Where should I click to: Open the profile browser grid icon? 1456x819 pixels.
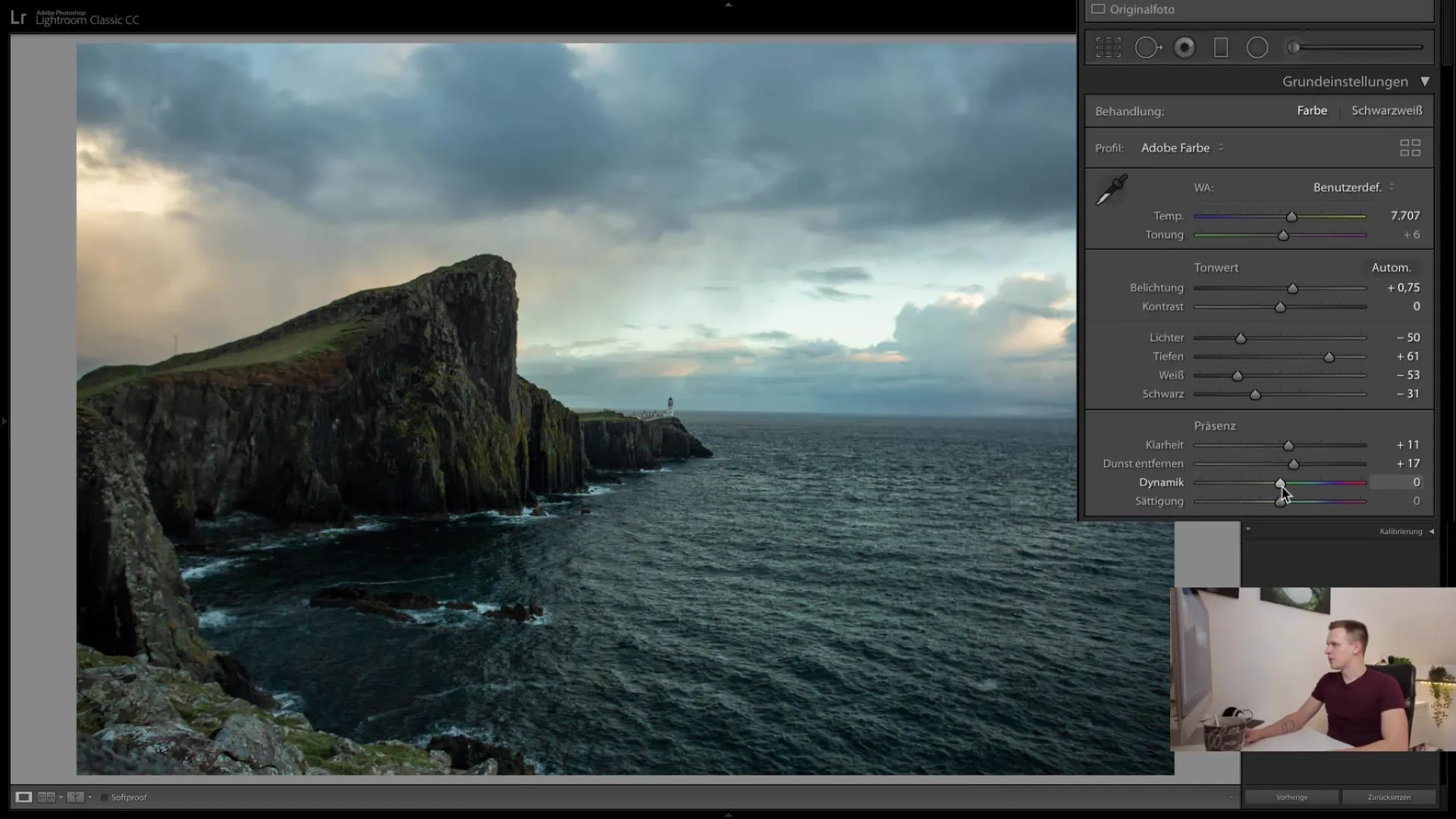(x=1410, y=148)
